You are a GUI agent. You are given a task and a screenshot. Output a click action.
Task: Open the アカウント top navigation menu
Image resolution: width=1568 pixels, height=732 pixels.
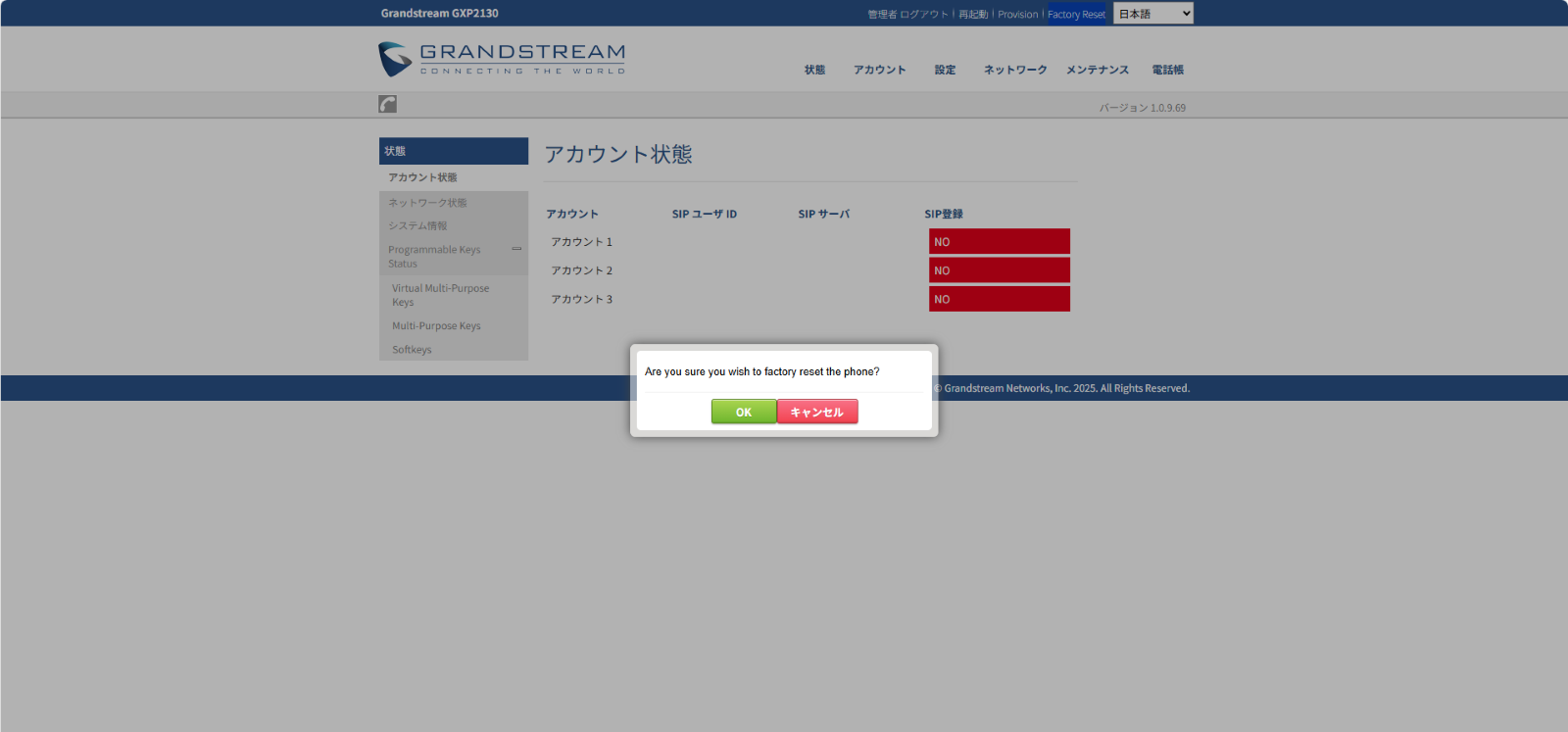(879, 70)
